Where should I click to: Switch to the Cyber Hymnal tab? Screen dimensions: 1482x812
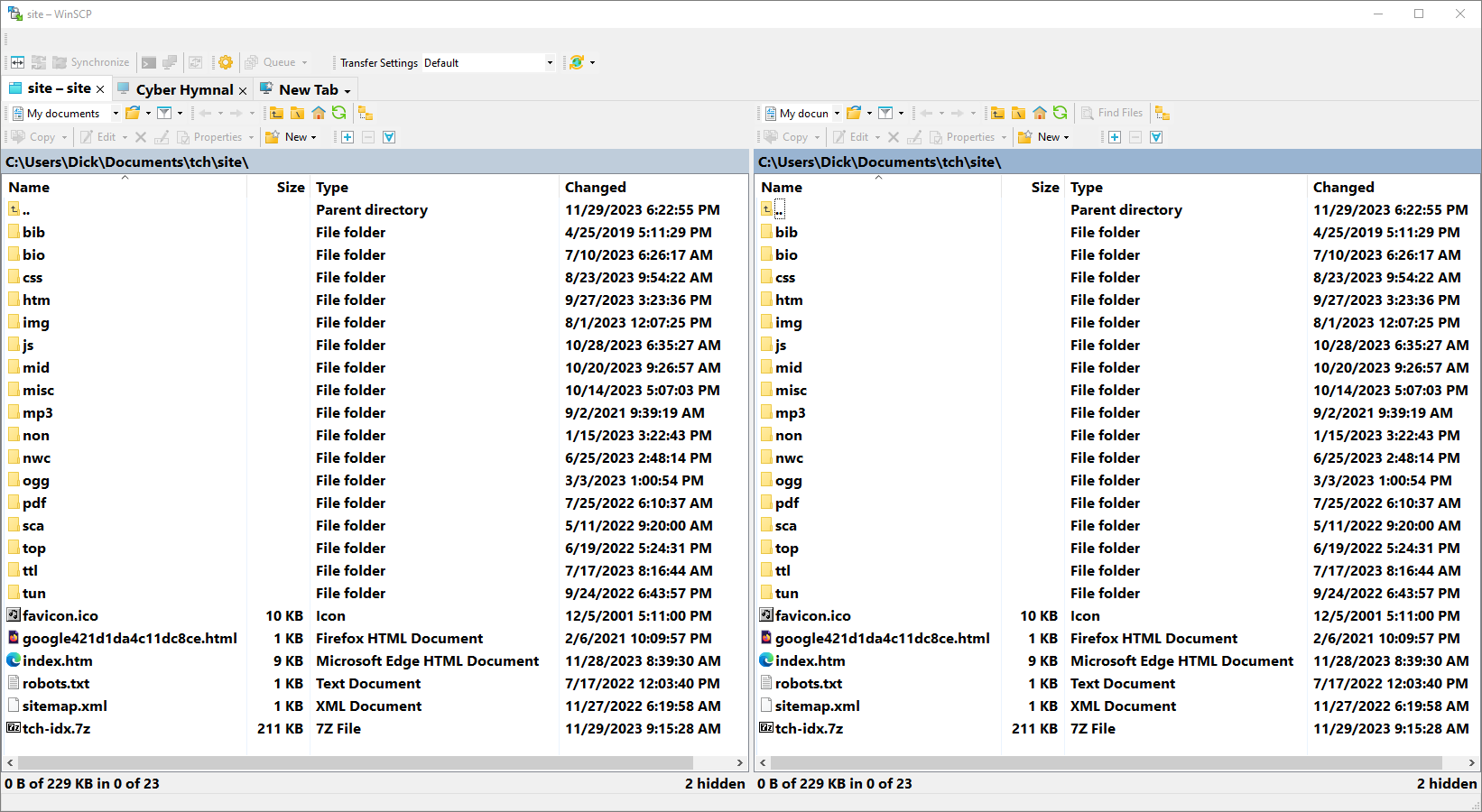(x=184, y=89)
